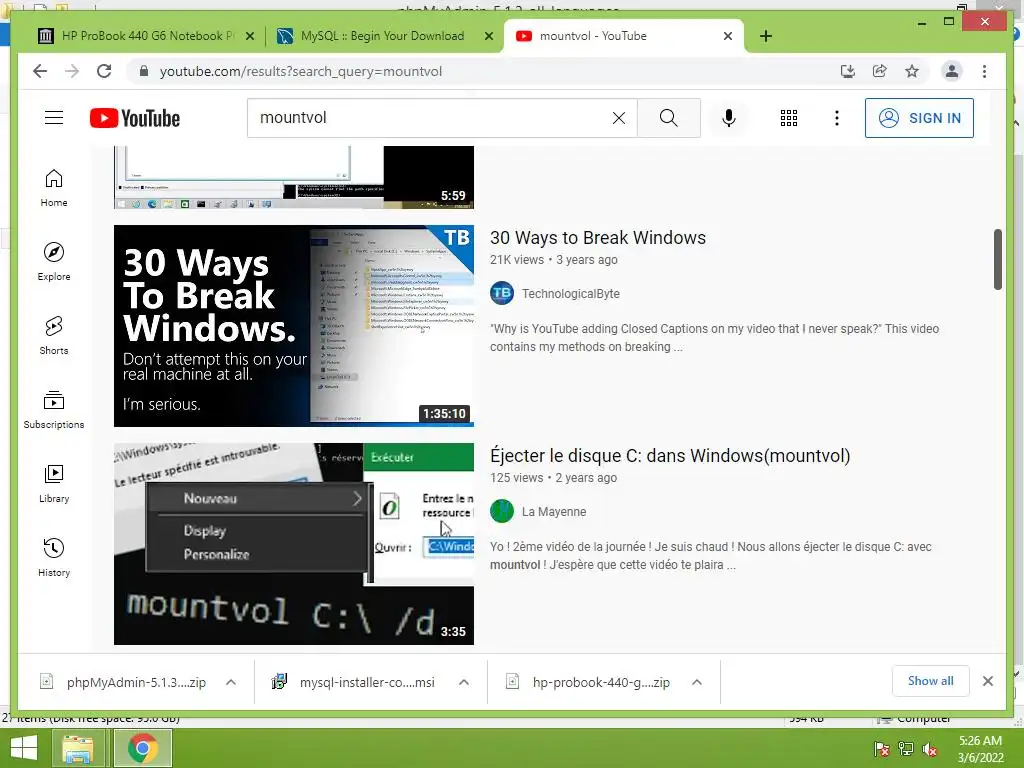Go back with Chrome back arrow
1024x768 pixels.
40,71
